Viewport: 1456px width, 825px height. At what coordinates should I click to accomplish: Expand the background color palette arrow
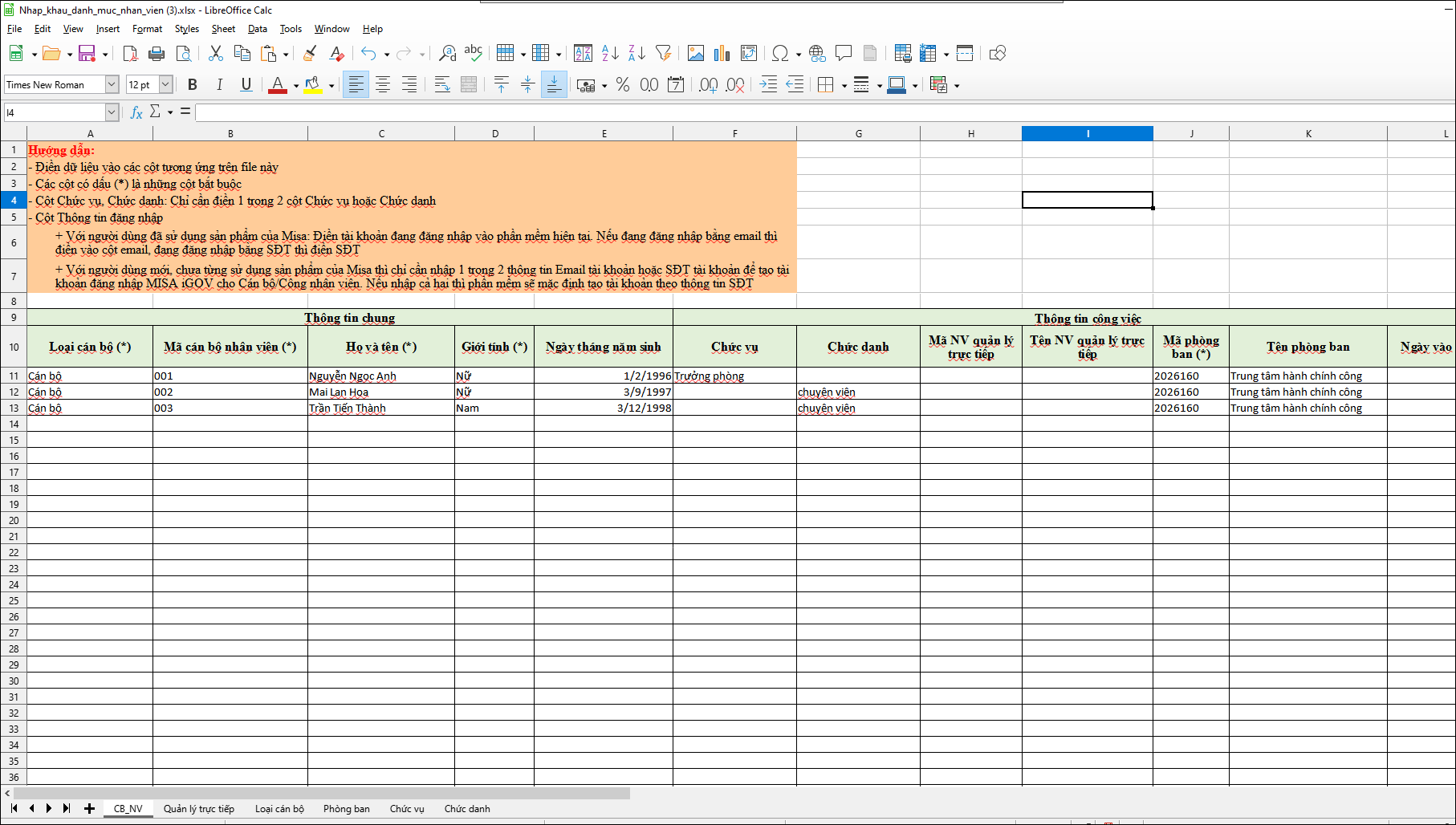tap(331, 85)
